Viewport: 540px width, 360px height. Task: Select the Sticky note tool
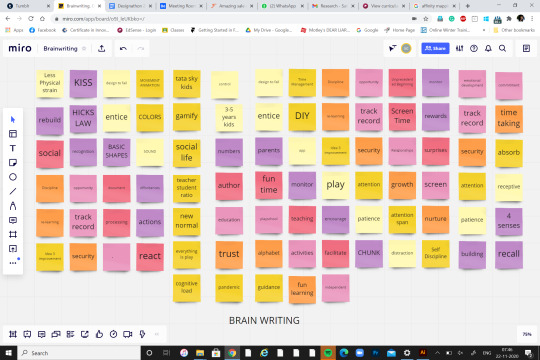click(x=13, y=163)
